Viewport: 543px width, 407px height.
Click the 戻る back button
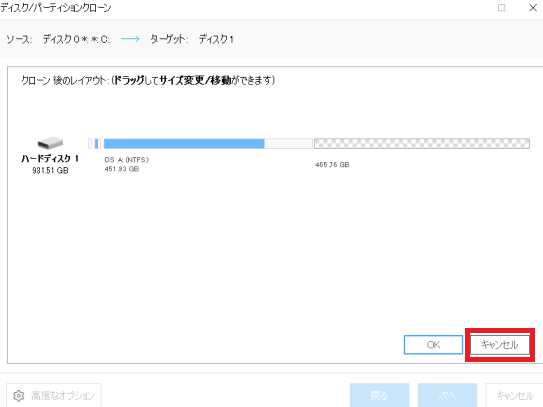pos(379,395)
